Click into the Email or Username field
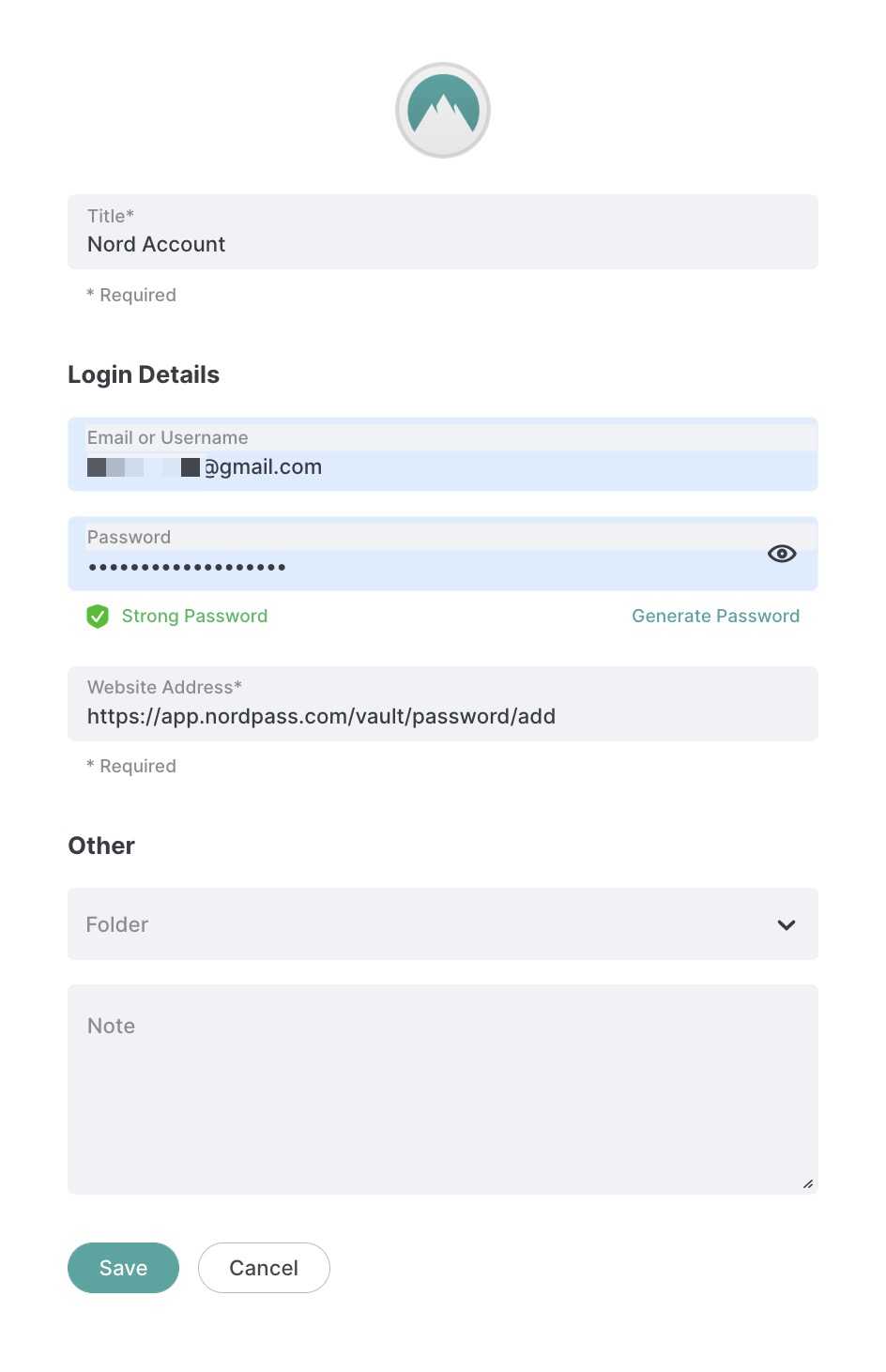Image resolution: width=886 pixels, height=1372 pixels. pyautogui.click(x=443, y=454)
